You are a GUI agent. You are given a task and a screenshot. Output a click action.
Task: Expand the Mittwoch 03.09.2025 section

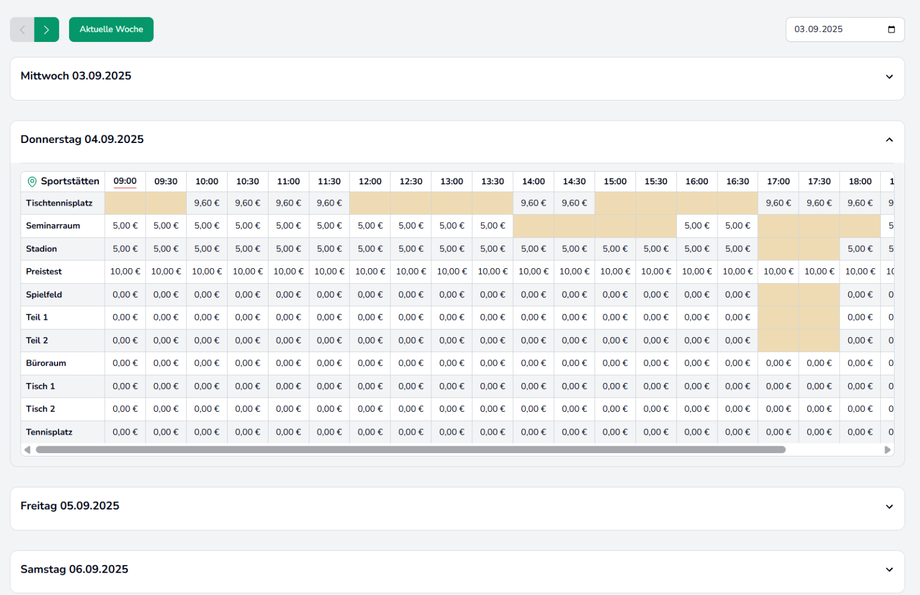coord(889,77)
